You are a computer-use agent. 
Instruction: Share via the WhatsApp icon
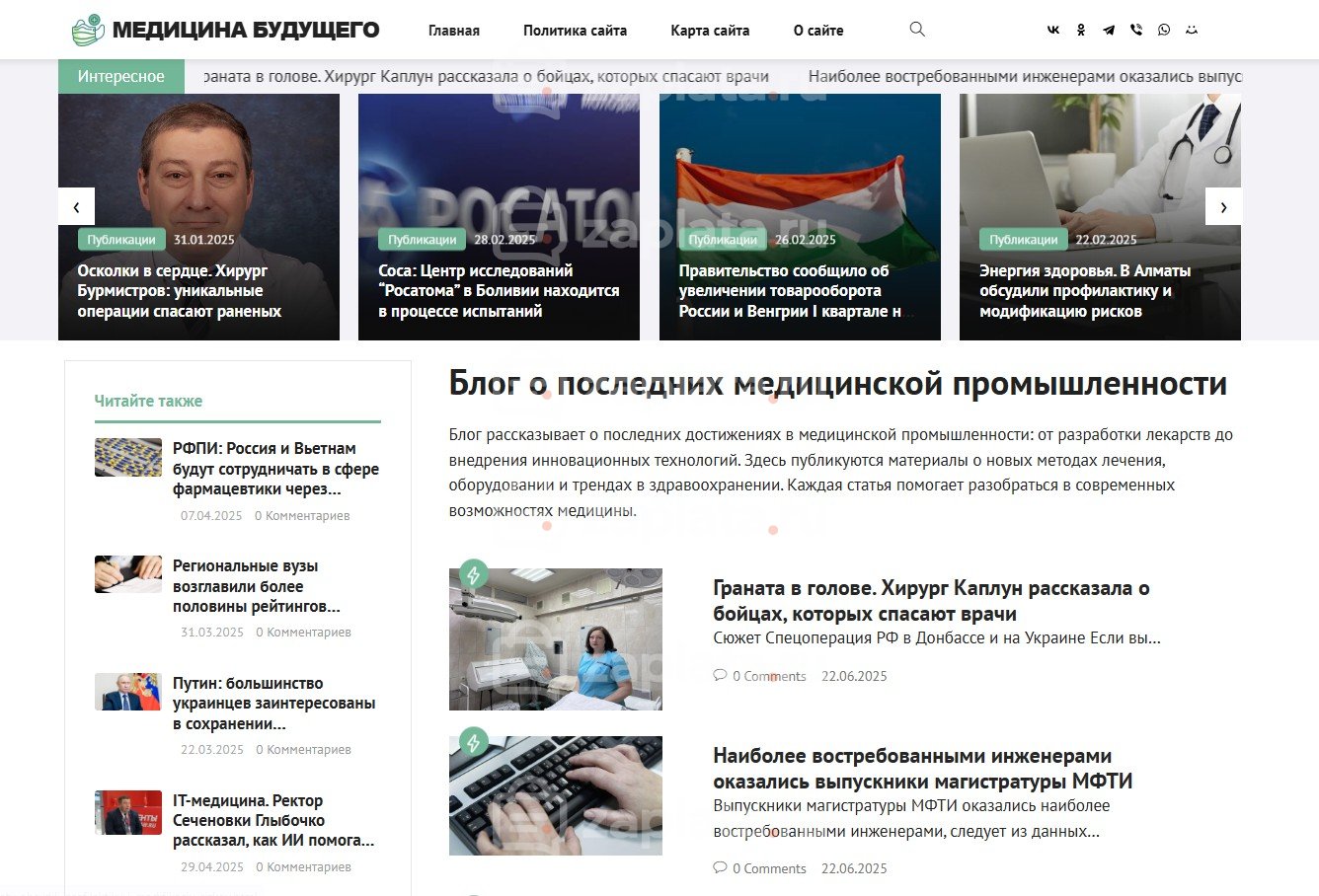(x=1164, y=31)
